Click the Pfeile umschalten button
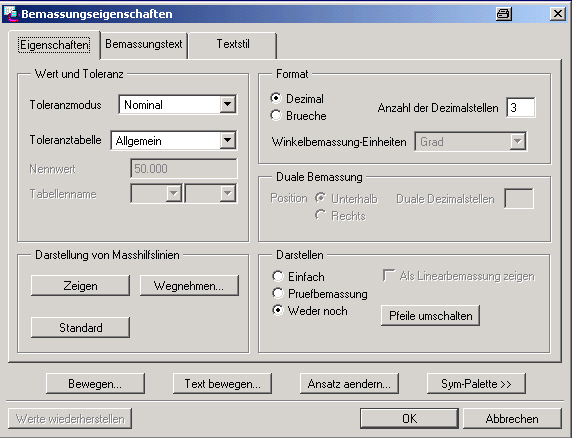This screenshot has width=572, height=438. pos(430,315)
